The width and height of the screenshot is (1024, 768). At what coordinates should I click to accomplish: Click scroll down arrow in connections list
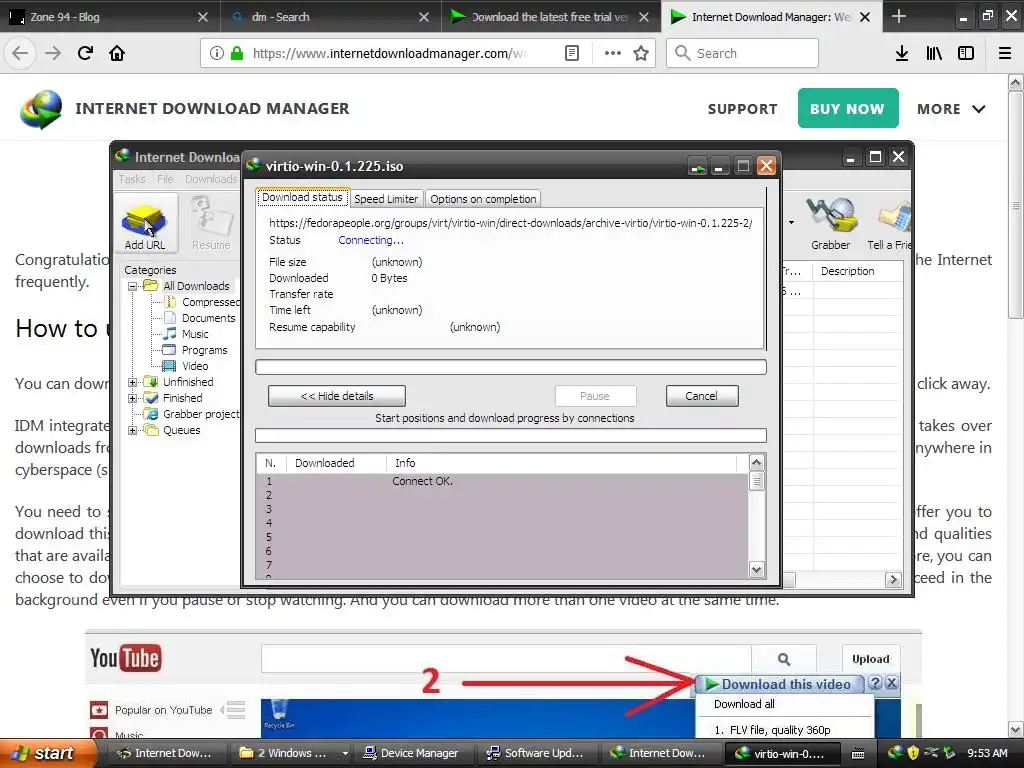[756, 569]
